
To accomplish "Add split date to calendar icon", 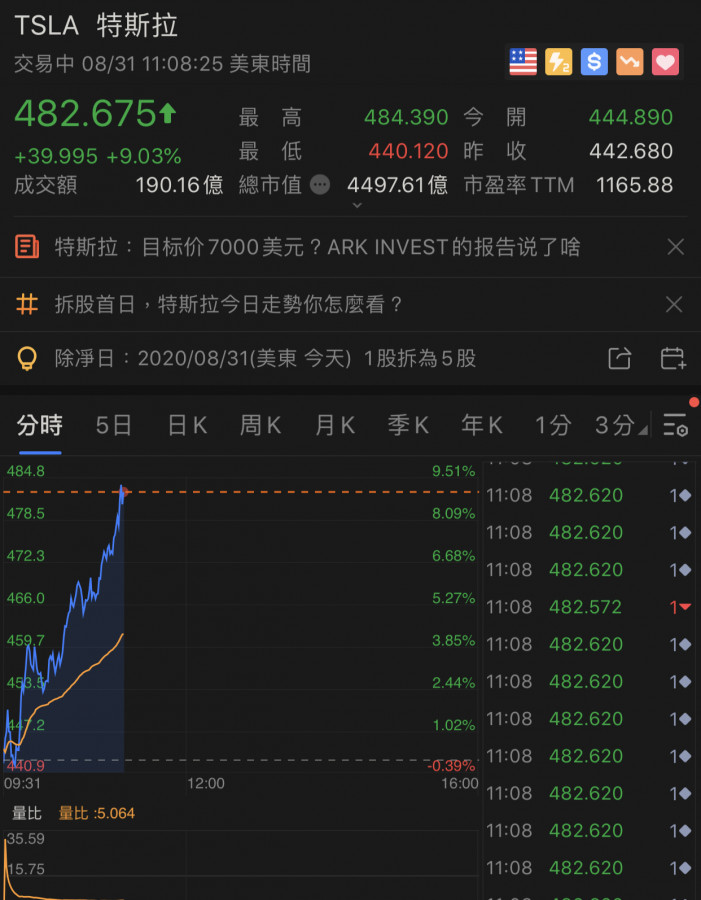I will coord(673,359).
